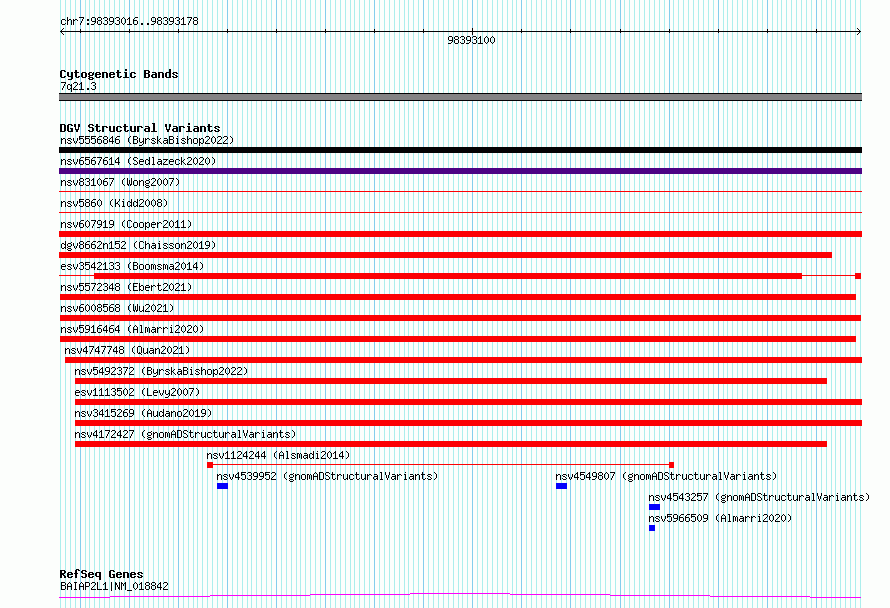Open variant nsv5572348 (Ebert2021)
The height and width of the screenshot is (608, 890).
pyautogui.click(x=126, y=287)
